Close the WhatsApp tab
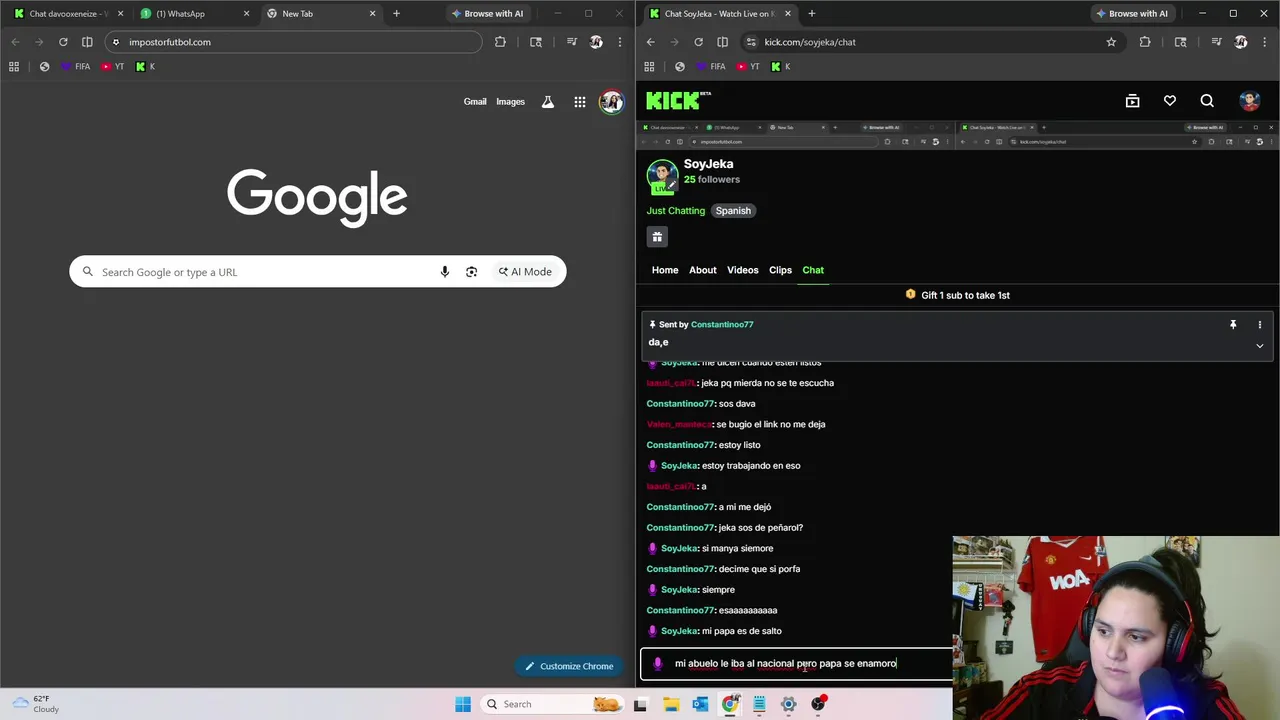1280x720 pixels. click(247, 14)
